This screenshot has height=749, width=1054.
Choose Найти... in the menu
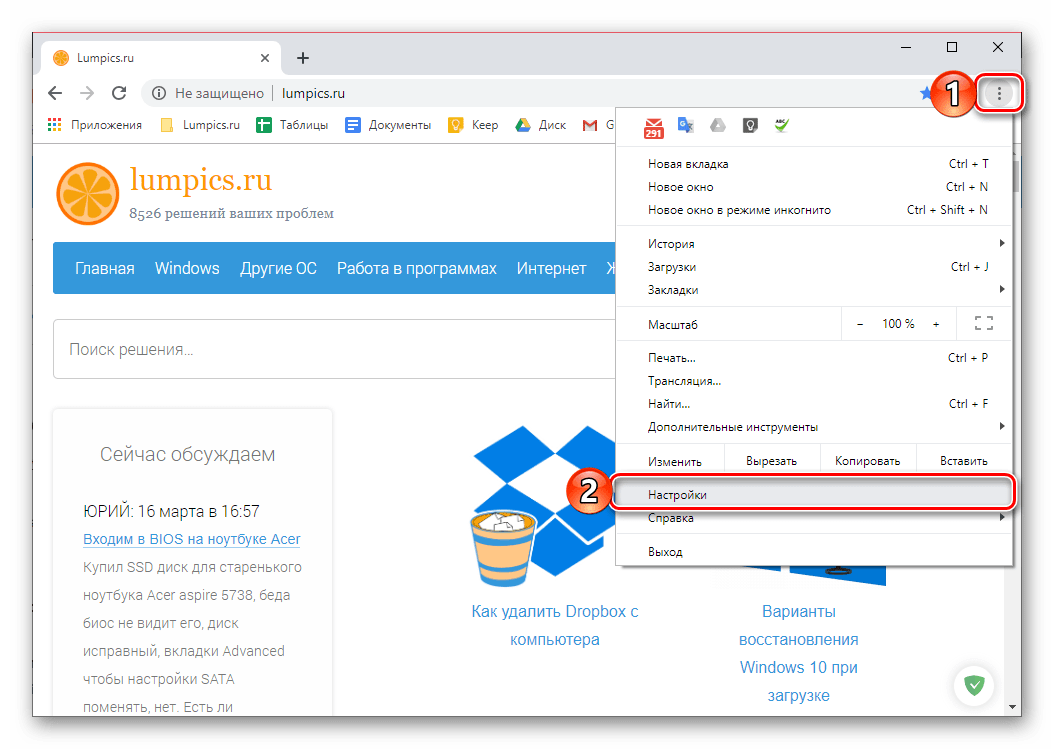(814, 403)
